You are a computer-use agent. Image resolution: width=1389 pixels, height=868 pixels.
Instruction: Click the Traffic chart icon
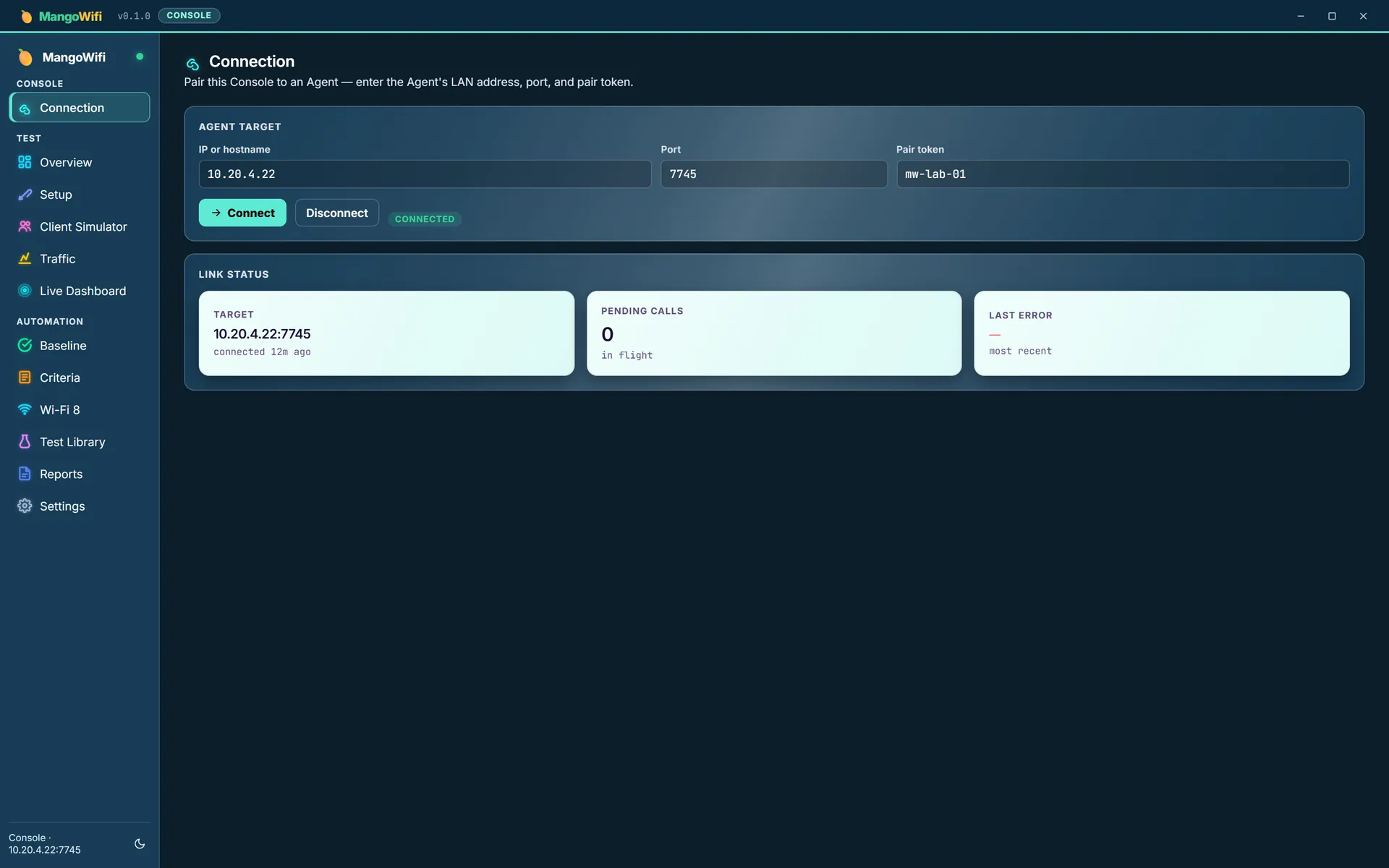[25, 259]
